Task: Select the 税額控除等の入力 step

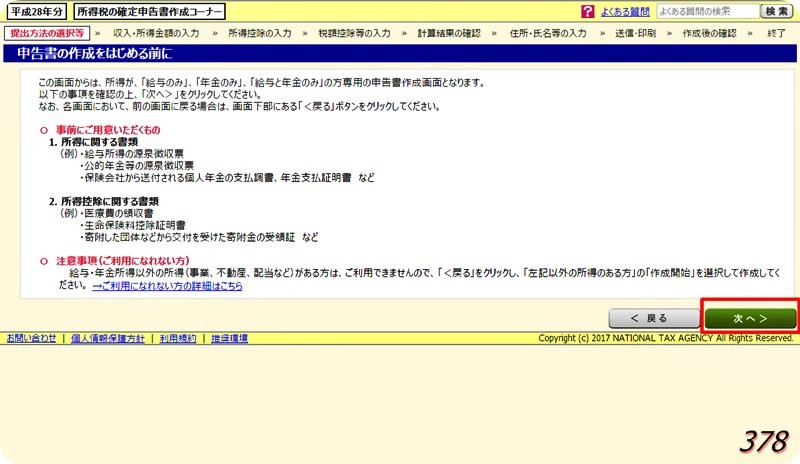Action: coord(354,33)
